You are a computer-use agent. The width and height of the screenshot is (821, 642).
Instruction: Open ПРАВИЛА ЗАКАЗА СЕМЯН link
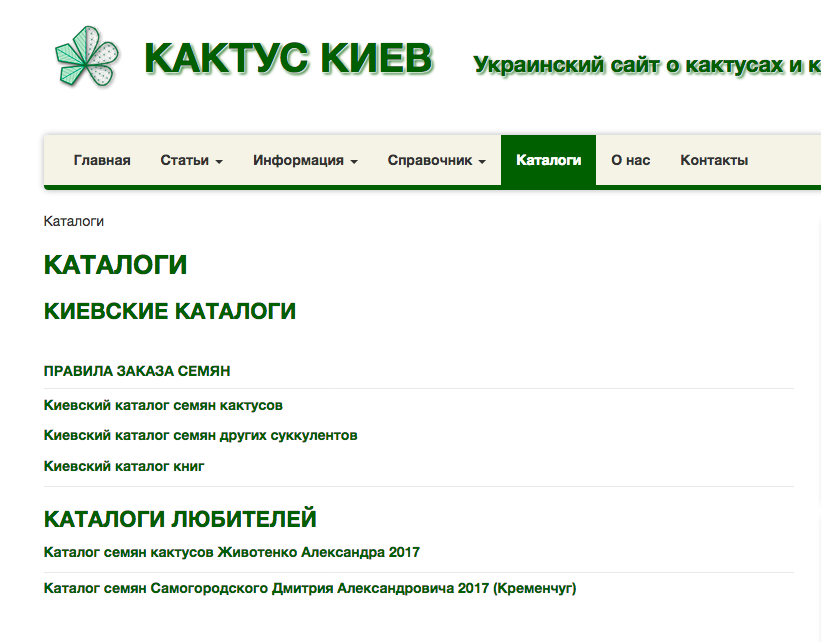pos(137,371)
